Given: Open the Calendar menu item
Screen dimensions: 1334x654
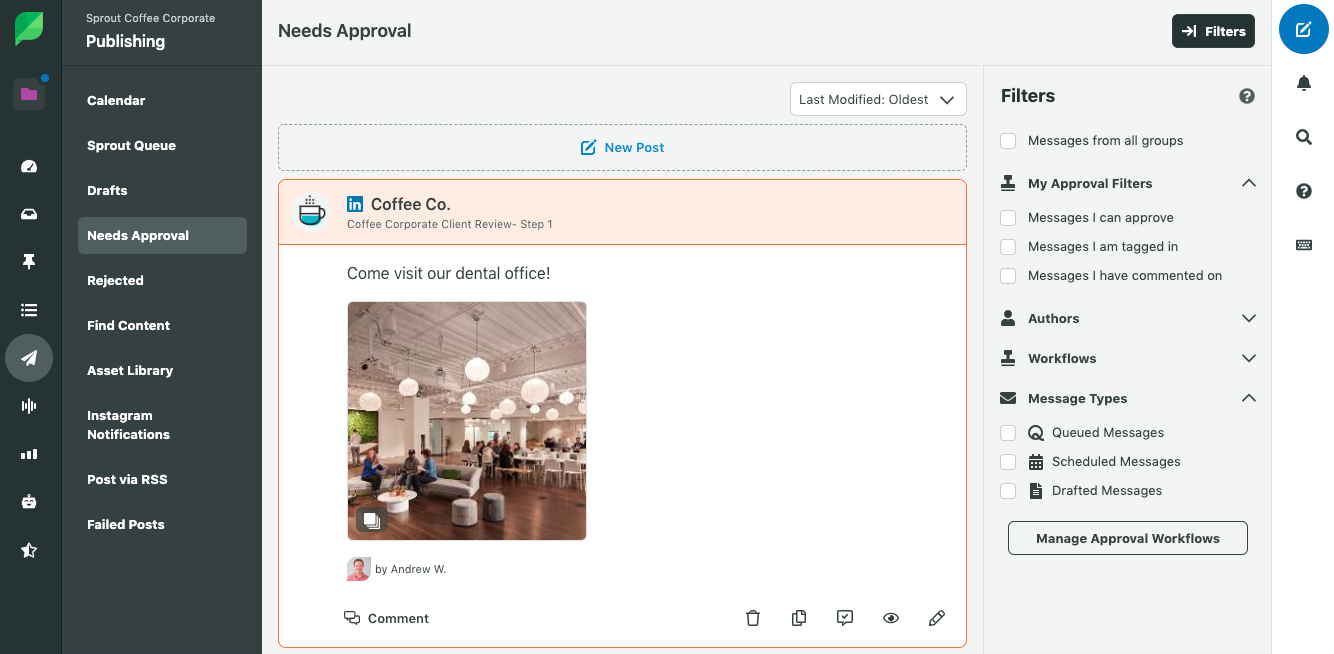Looking at the screenshot, I should click(x=162, y=100).
